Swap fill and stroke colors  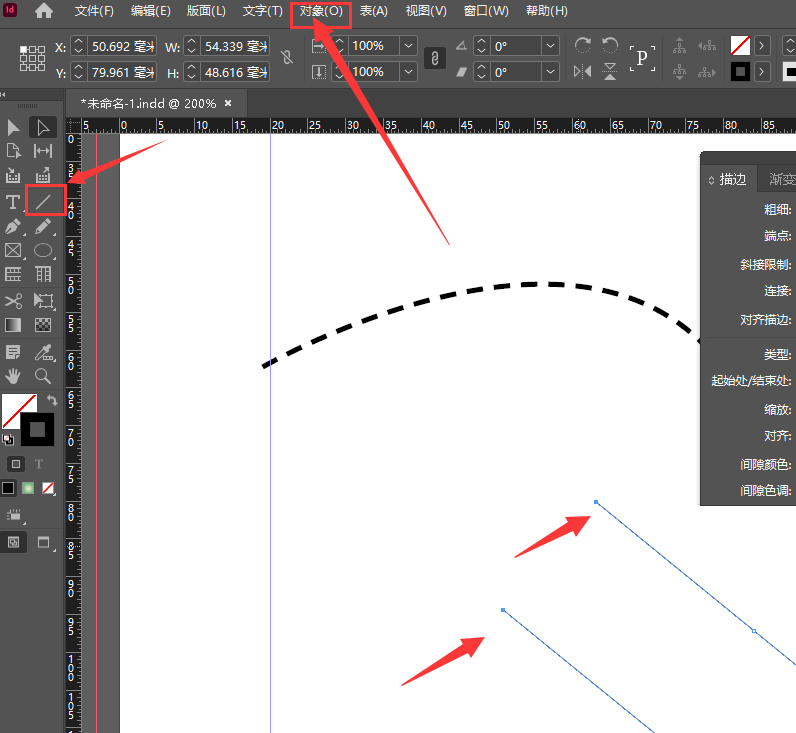coord(51,400)
